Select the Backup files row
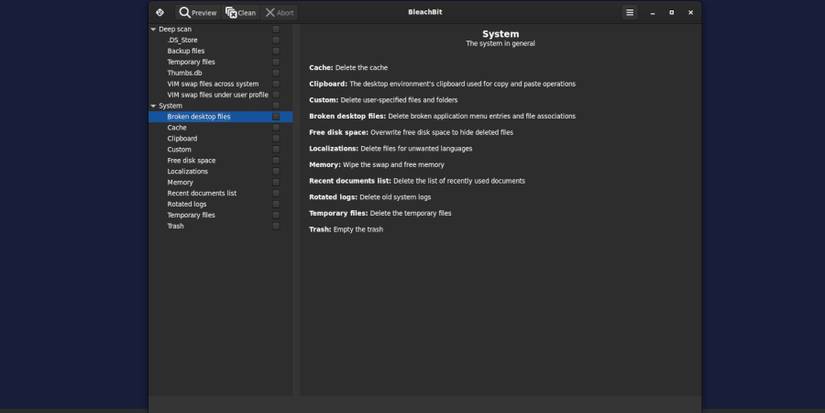825x413 pixels. [220, 51]
